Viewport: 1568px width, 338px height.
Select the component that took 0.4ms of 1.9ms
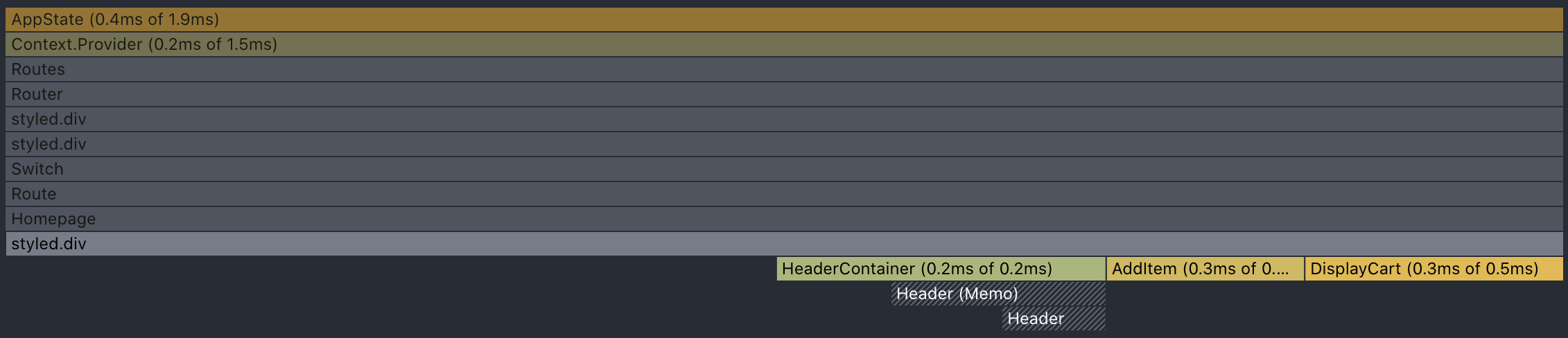coord(783,19)
